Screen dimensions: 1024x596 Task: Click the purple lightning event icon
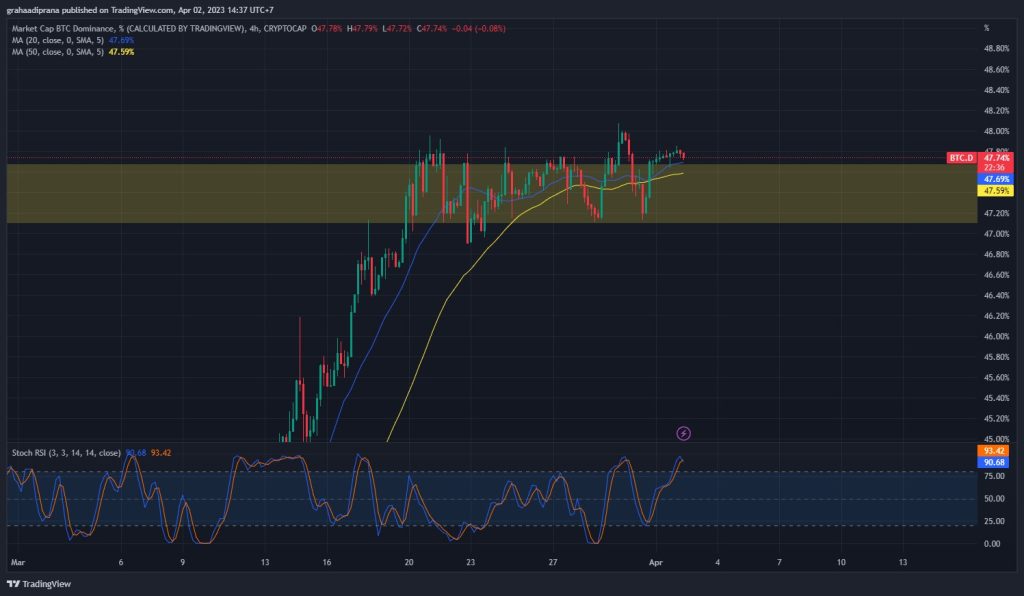(x=683, y=433)
